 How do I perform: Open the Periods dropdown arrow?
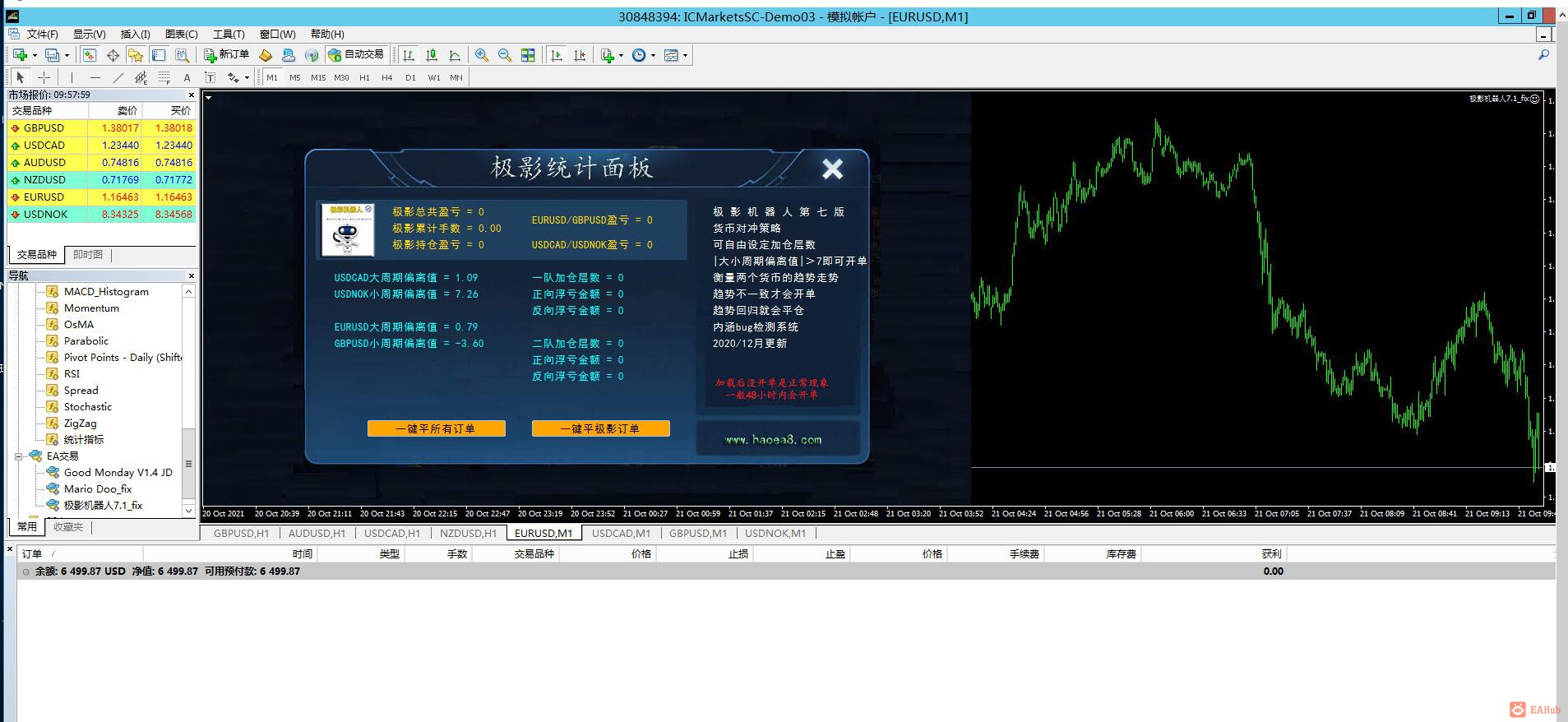coord(653,55)
